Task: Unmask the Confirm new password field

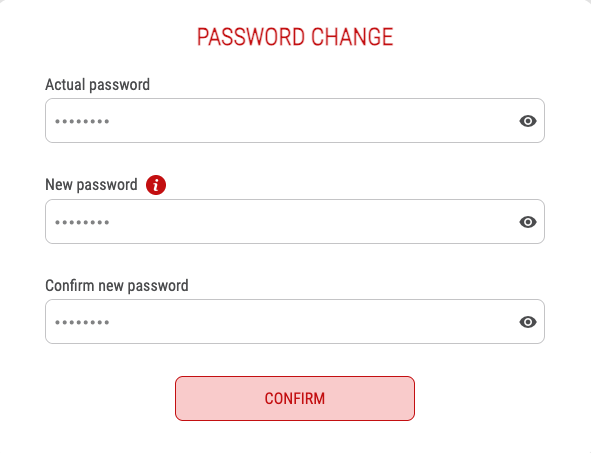Action: pos(528,322)
